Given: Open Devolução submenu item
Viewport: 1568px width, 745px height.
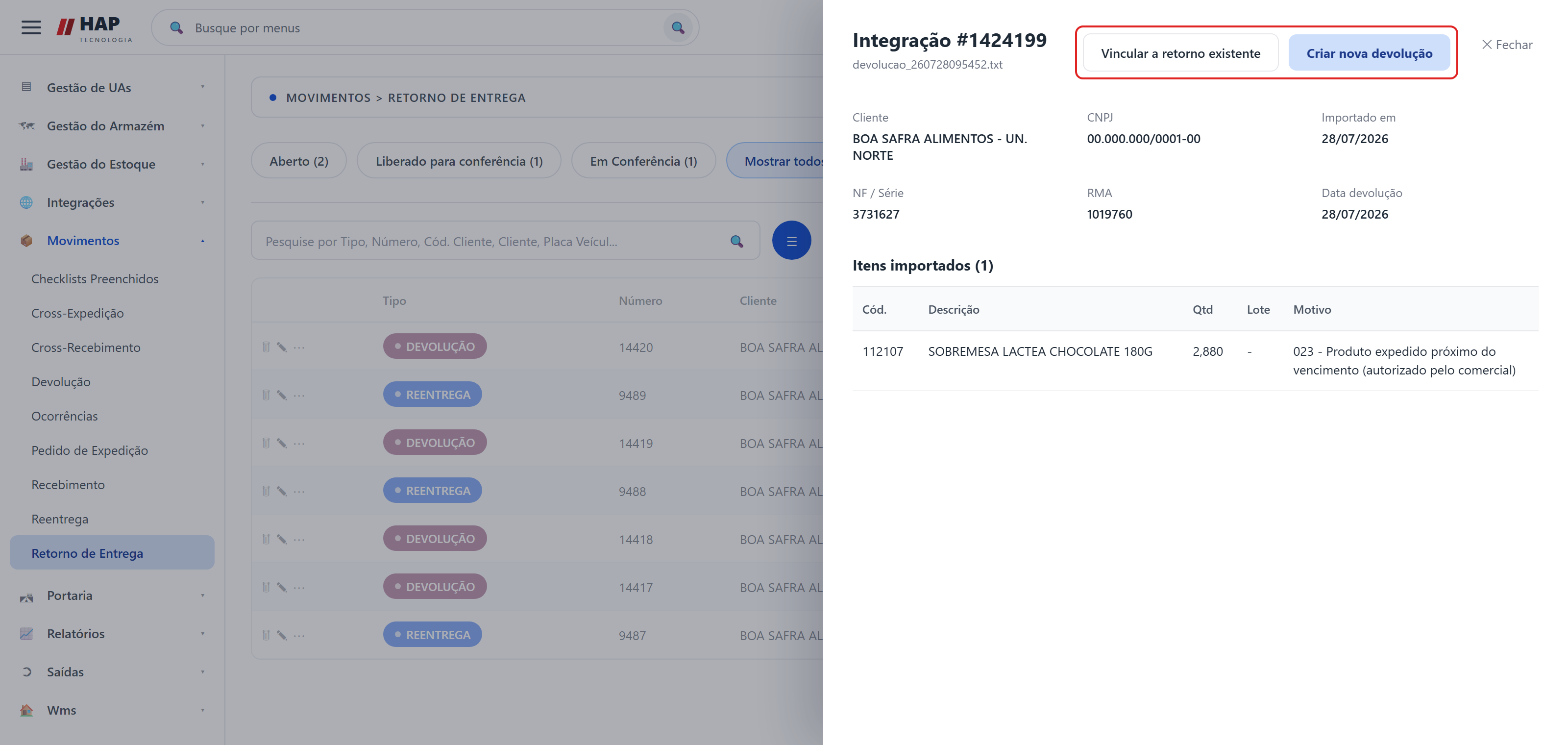Looking at the screenshot, I should pos(61,382).
